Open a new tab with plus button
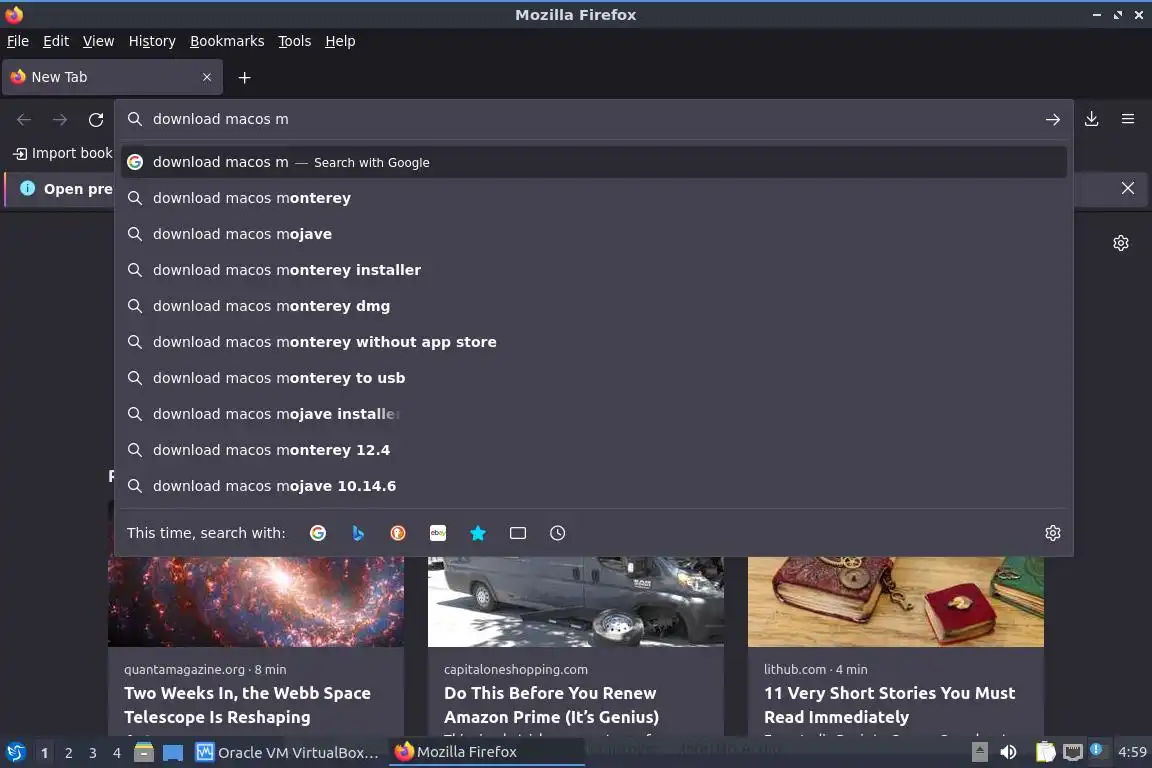Screen dimensions: 1152x768 pos(245,77)
